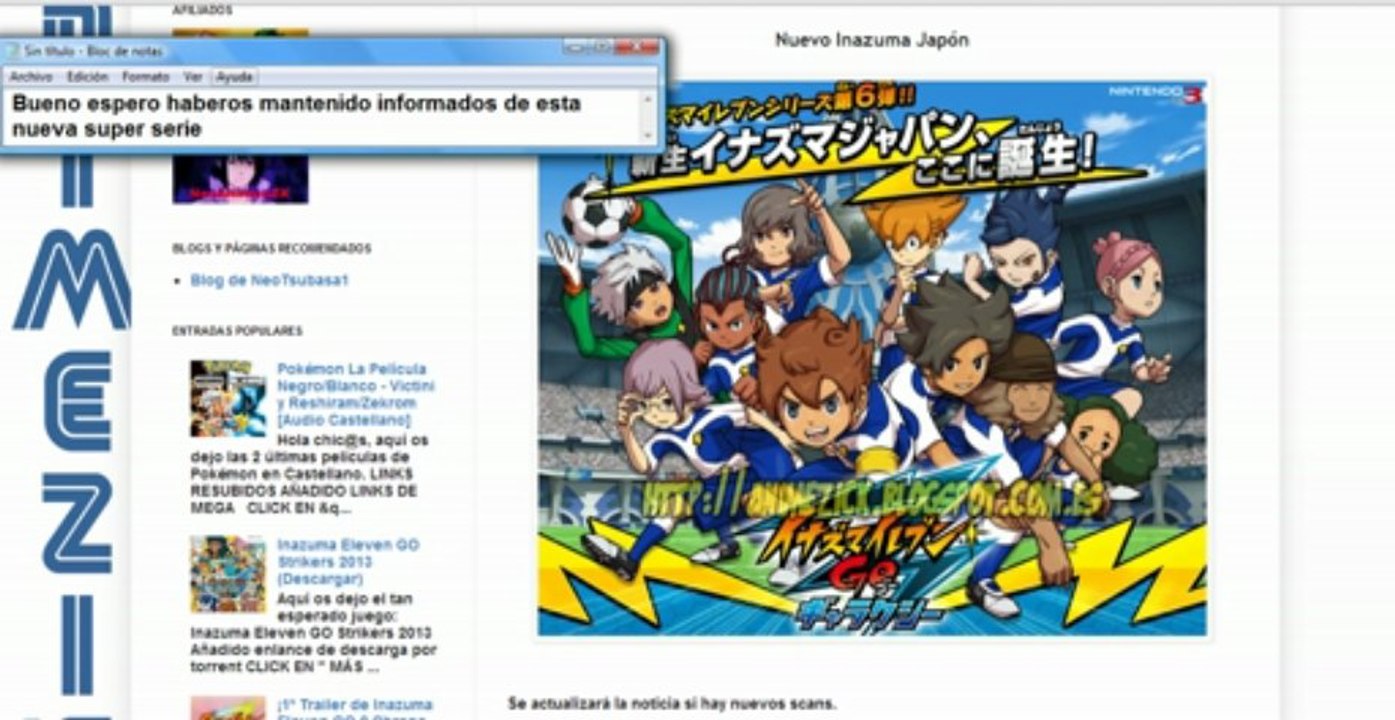
Task: Open the Edición menu in Notepad
Action: 87,77
